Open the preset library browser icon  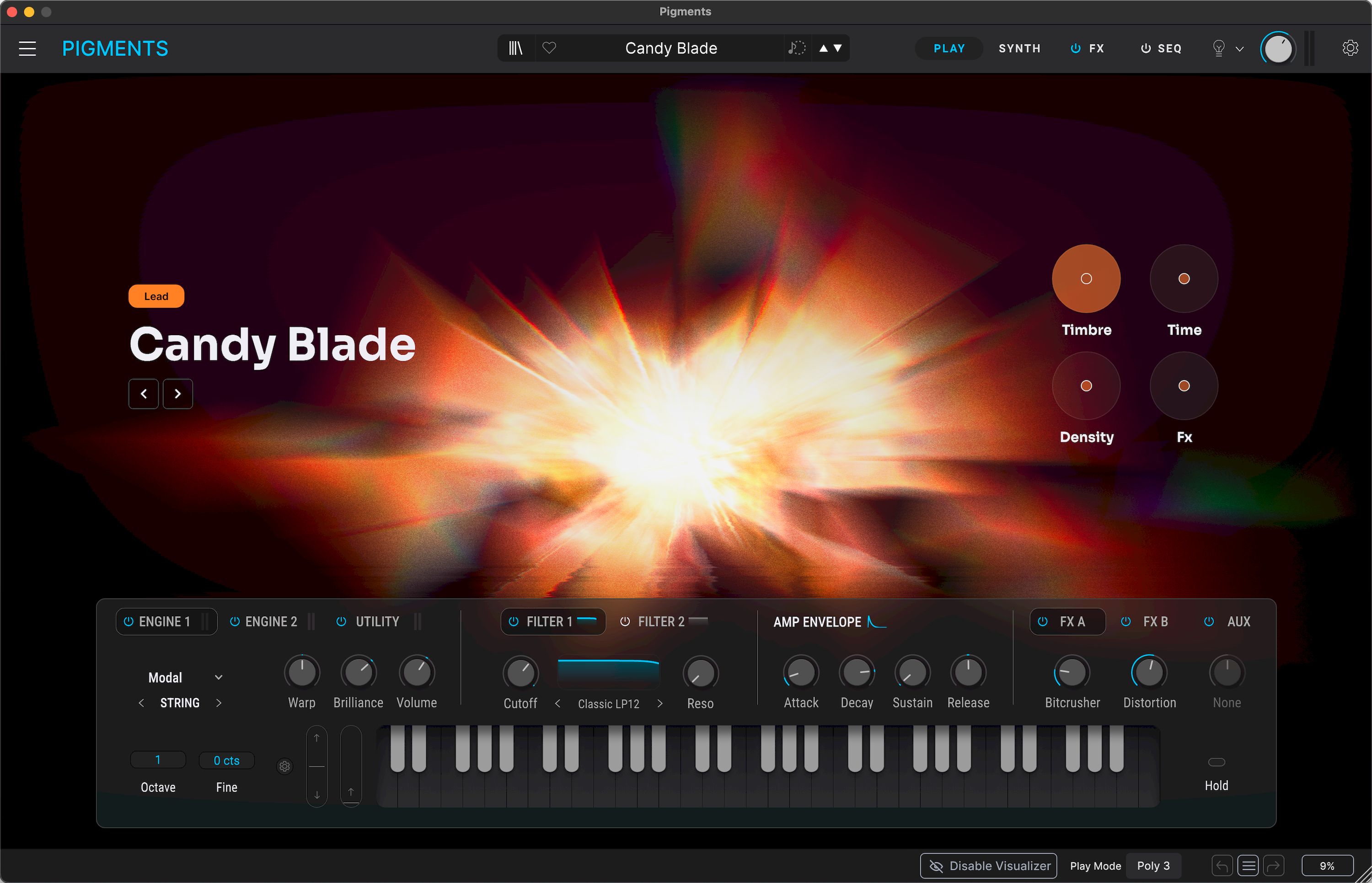point(515,48)
